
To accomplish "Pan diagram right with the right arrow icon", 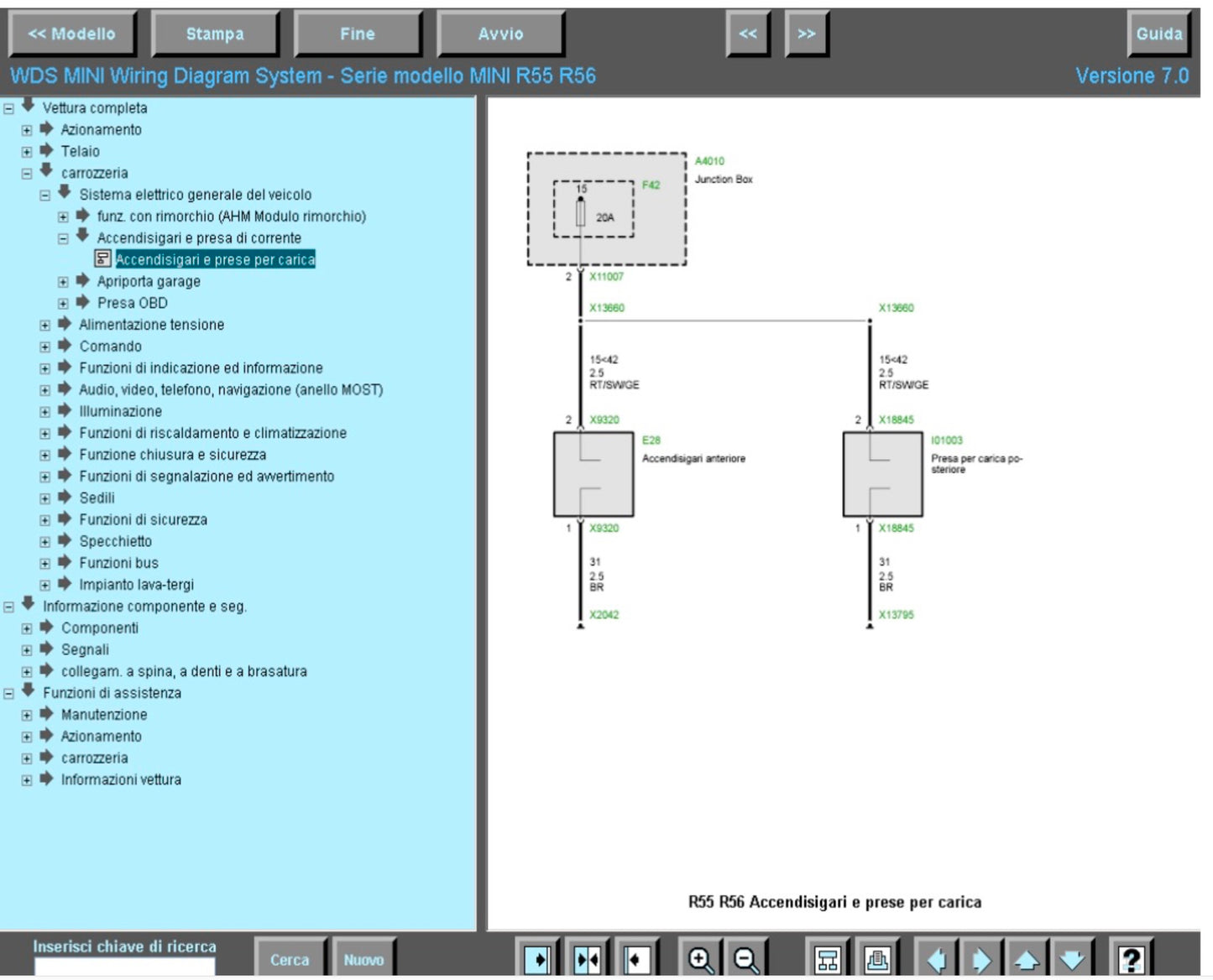I will (x=980, y=959).
